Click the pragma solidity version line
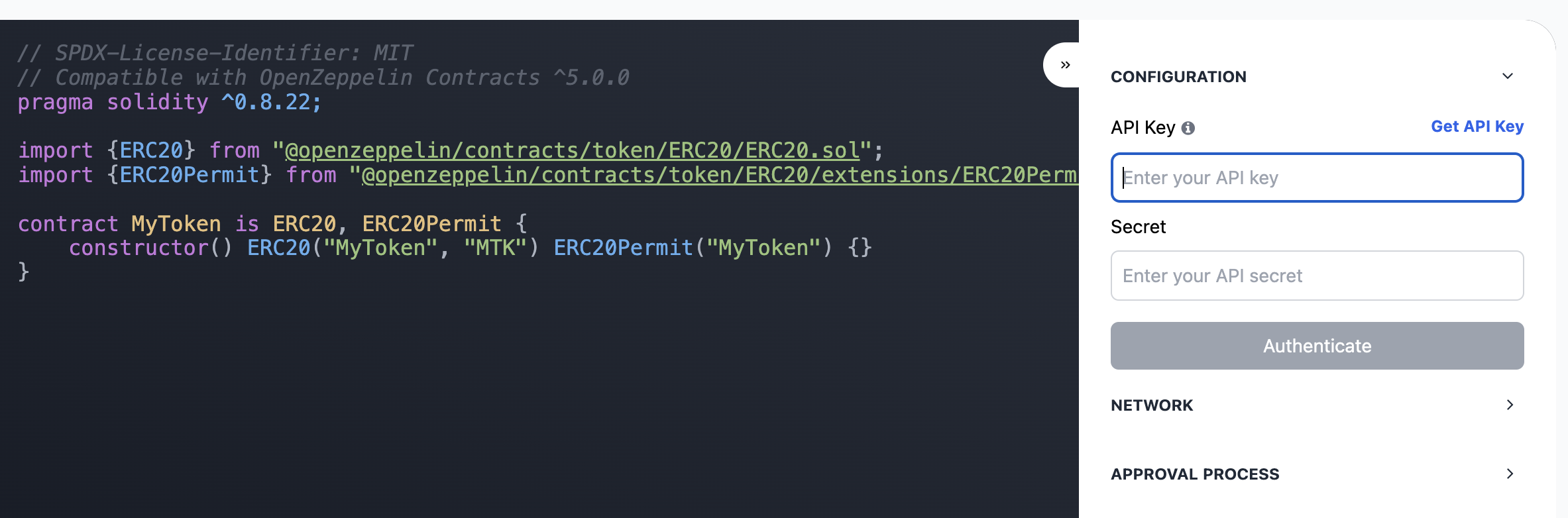 pyautogui.click(x=169, y=102)
